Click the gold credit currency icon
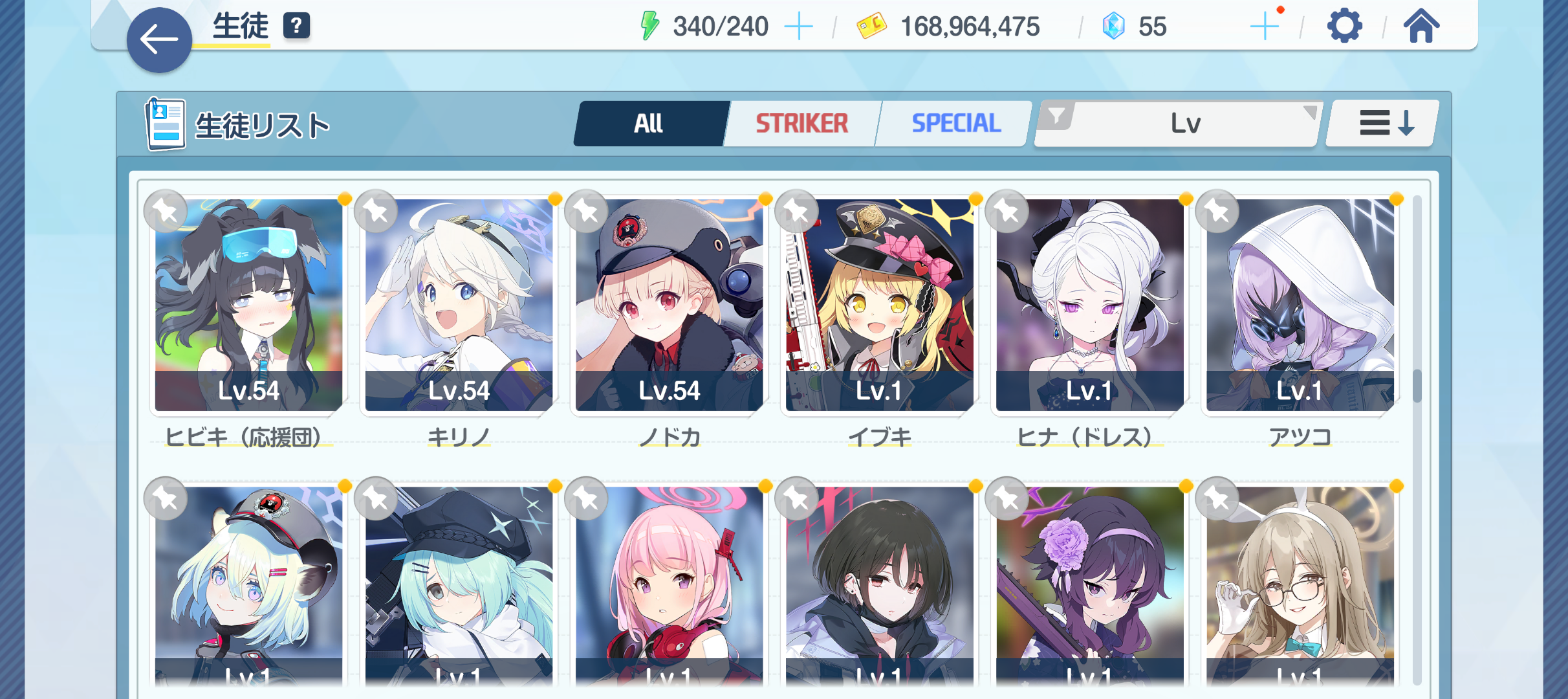 coord(871,27)
